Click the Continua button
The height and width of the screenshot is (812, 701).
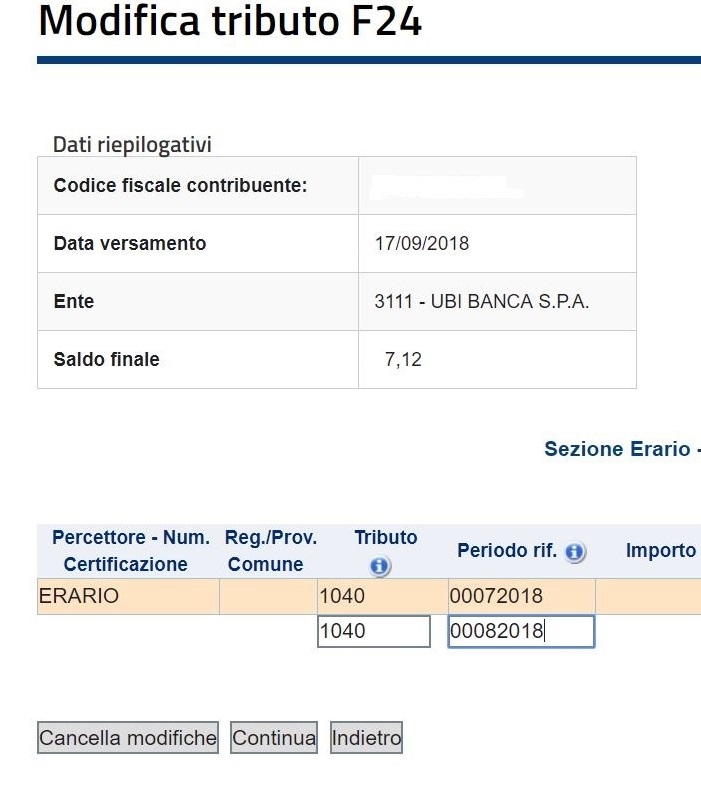274,737
